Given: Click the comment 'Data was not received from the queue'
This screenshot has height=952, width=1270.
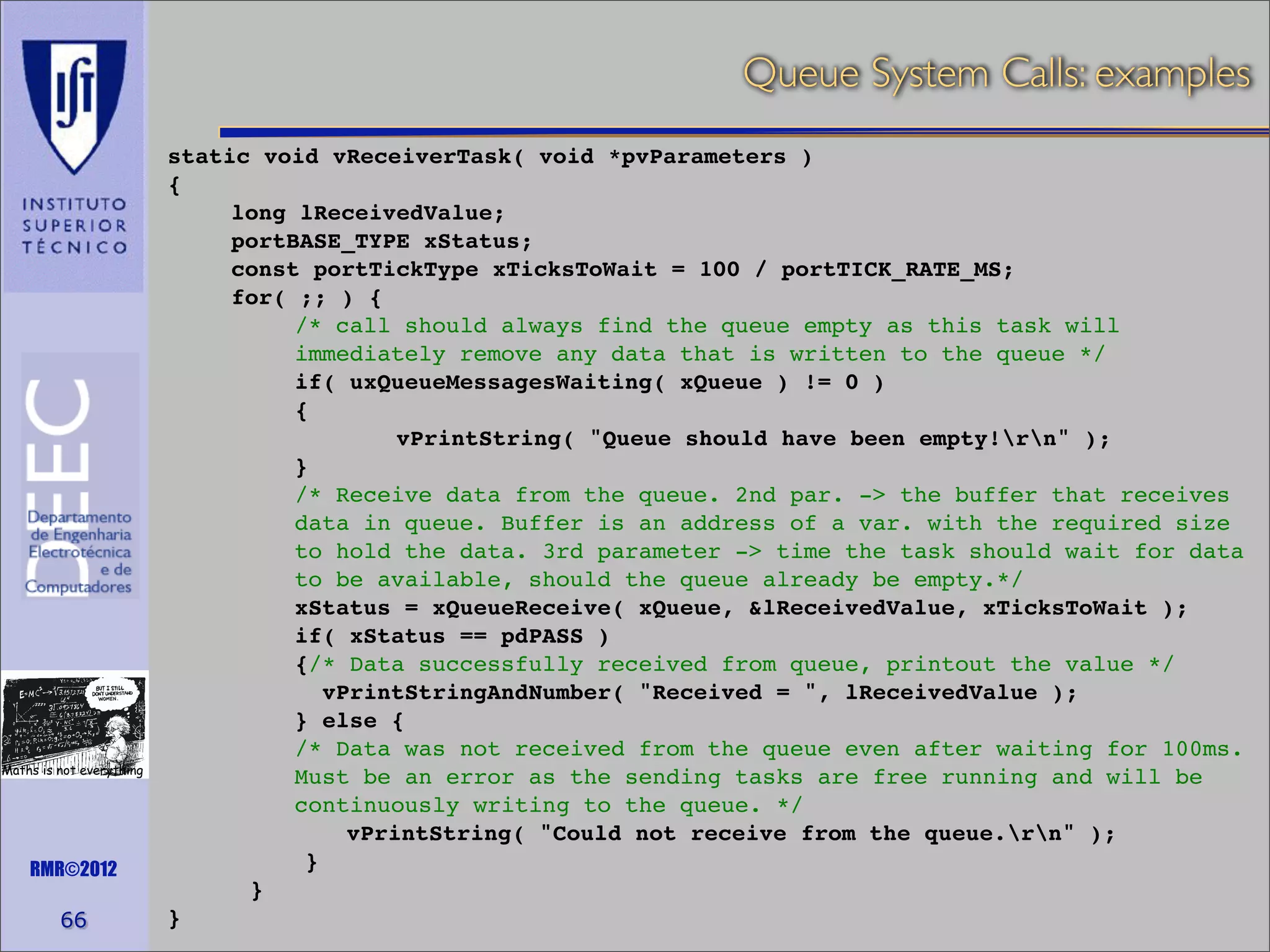Looking at the screenshot, I should (769, 749).
